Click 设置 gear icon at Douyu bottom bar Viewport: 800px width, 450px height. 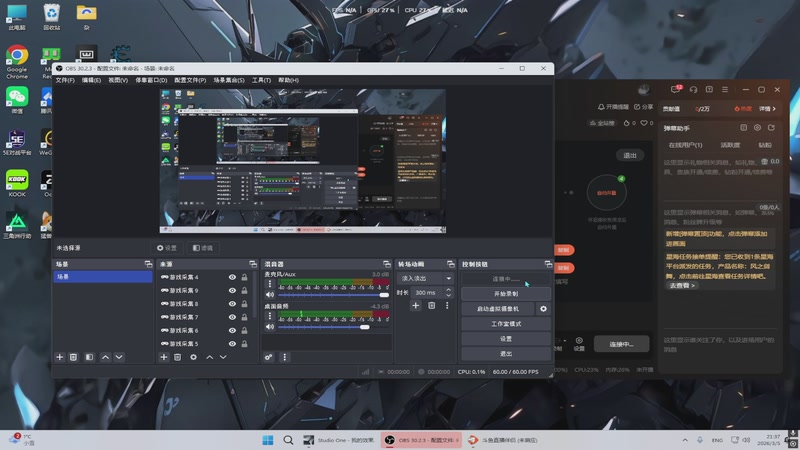(x=579, y=343)
